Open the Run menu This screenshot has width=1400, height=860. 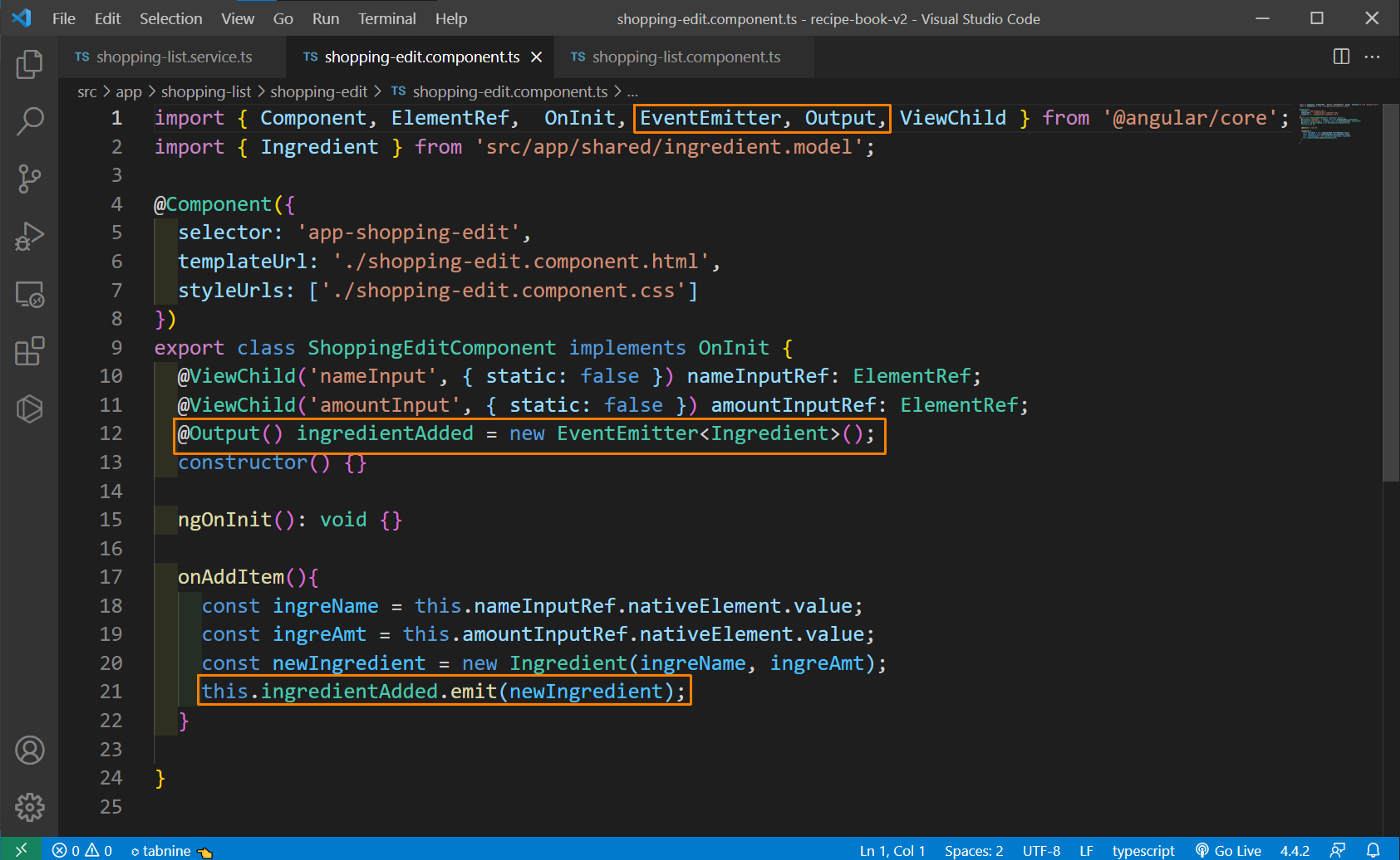coord(326,19)
